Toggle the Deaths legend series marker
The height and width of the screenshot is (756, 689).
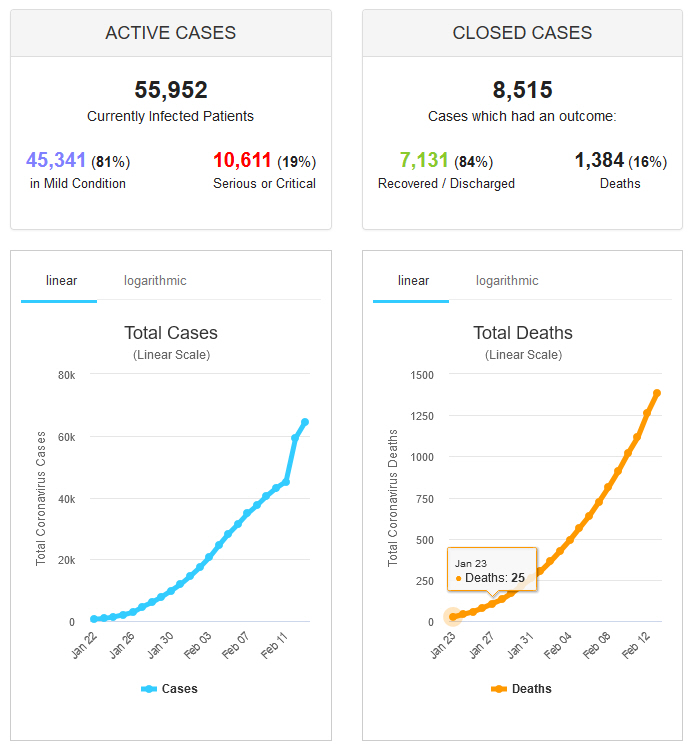500,689
